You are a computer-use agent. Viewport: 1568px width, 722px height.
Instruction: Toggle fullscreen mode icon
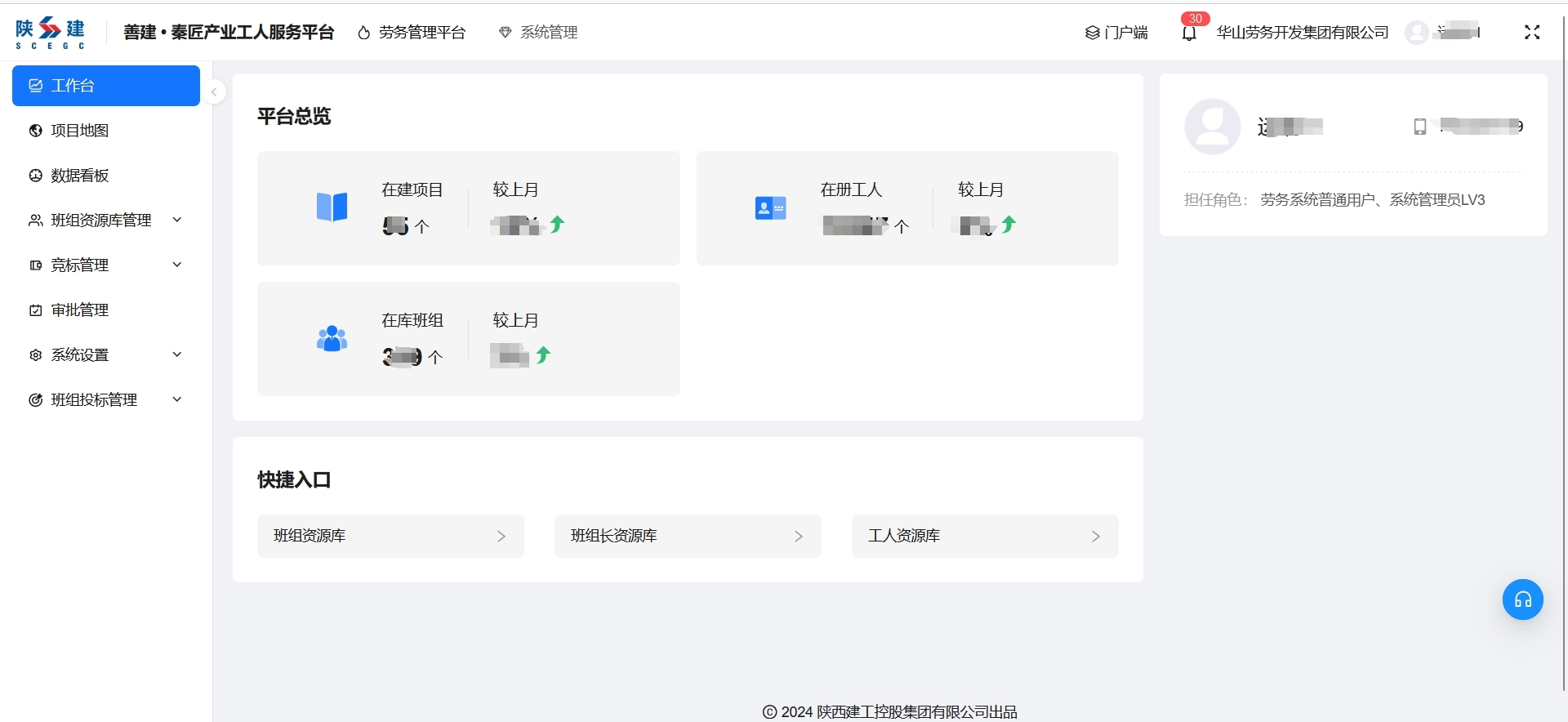[x=1531, y=33]
